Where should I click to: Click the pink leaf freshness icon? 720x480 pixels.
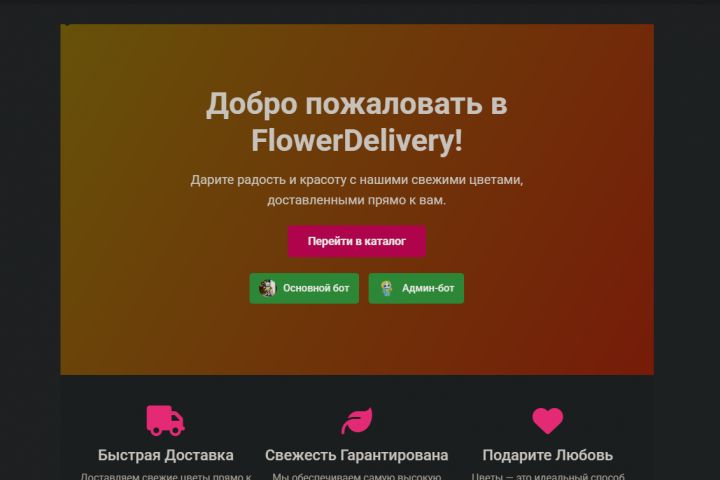point(357,421)
